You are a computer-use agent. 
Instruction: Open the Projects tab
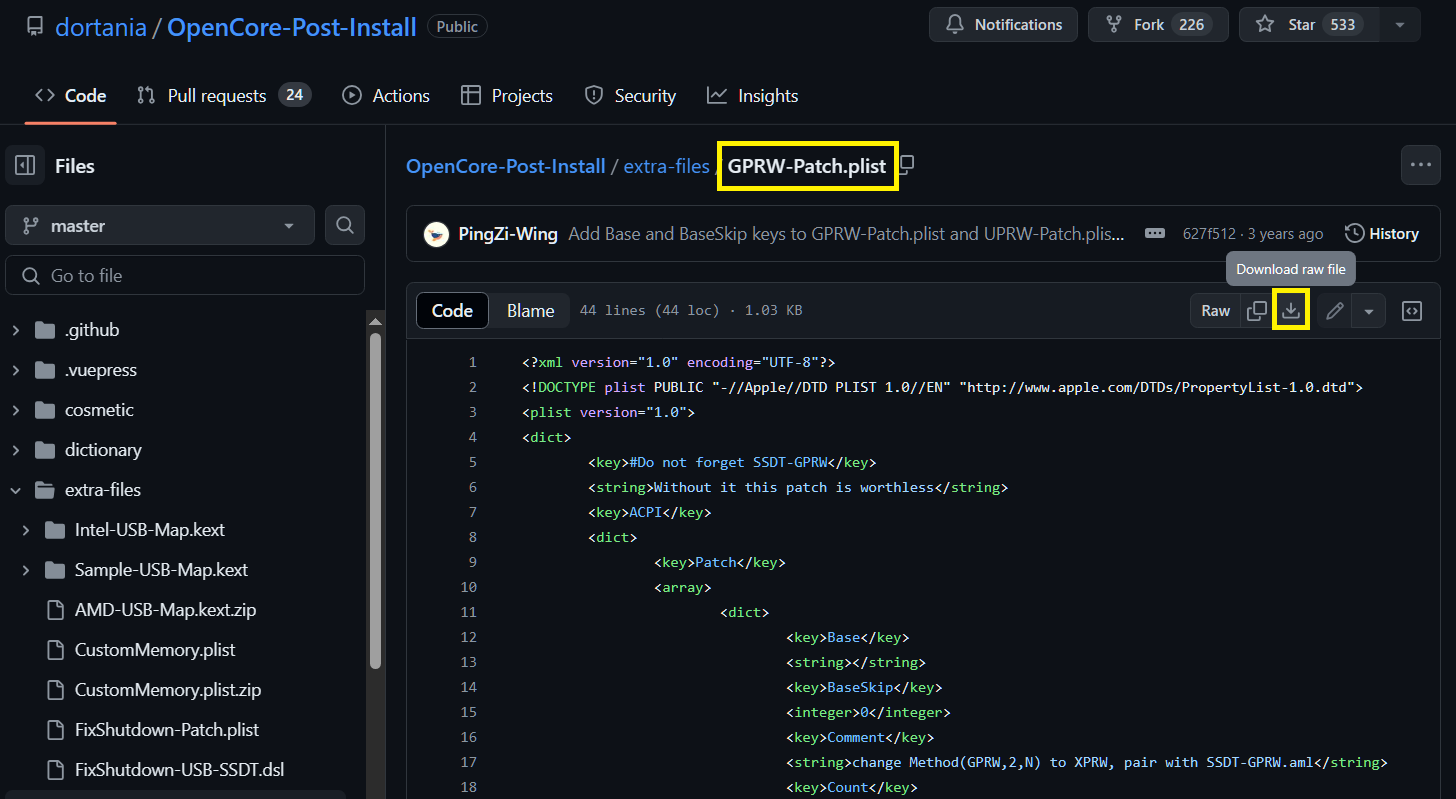point(507,96)
